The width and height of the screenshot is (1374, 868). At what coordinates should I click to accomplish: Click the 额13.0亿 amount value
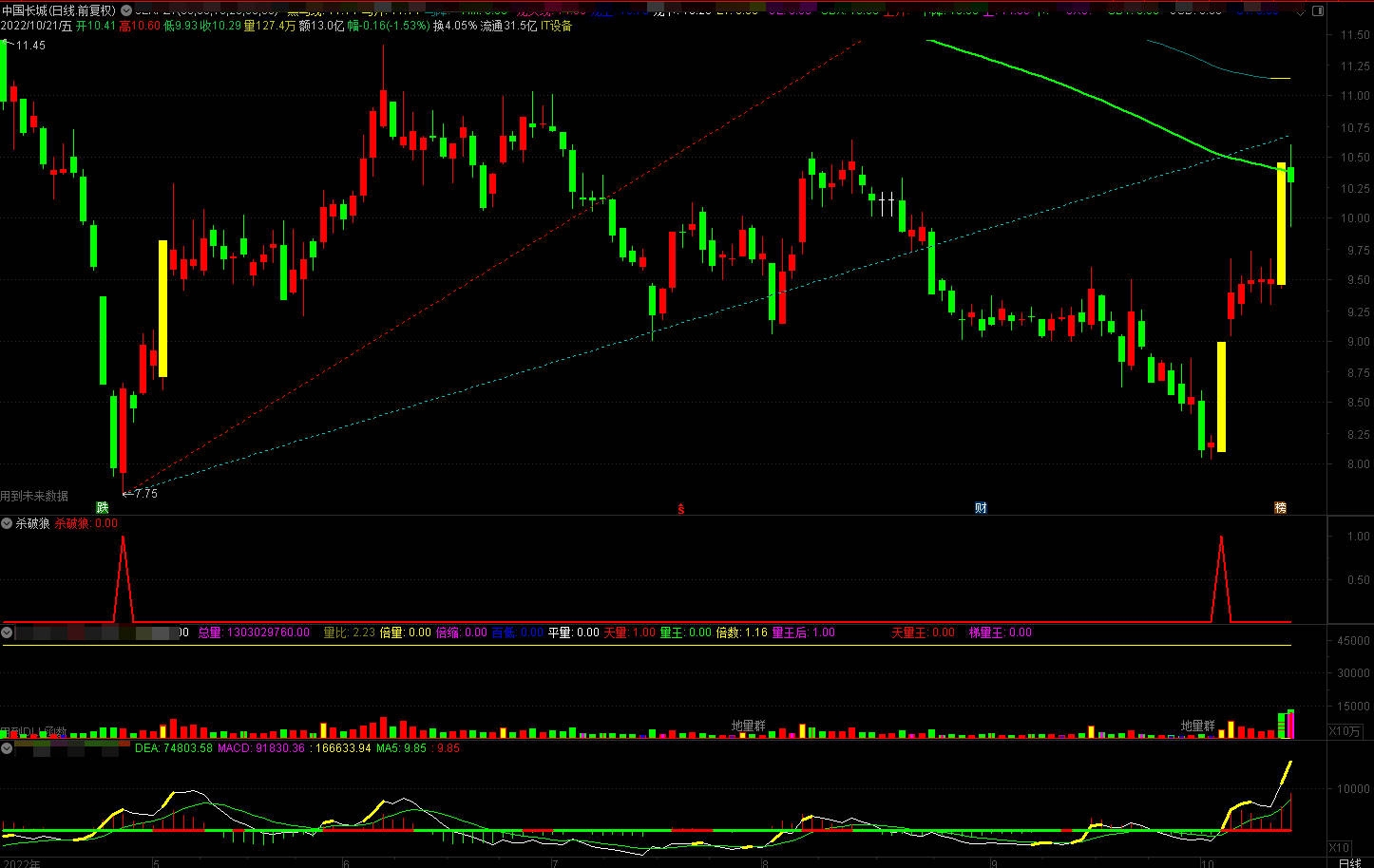point(321,27)
